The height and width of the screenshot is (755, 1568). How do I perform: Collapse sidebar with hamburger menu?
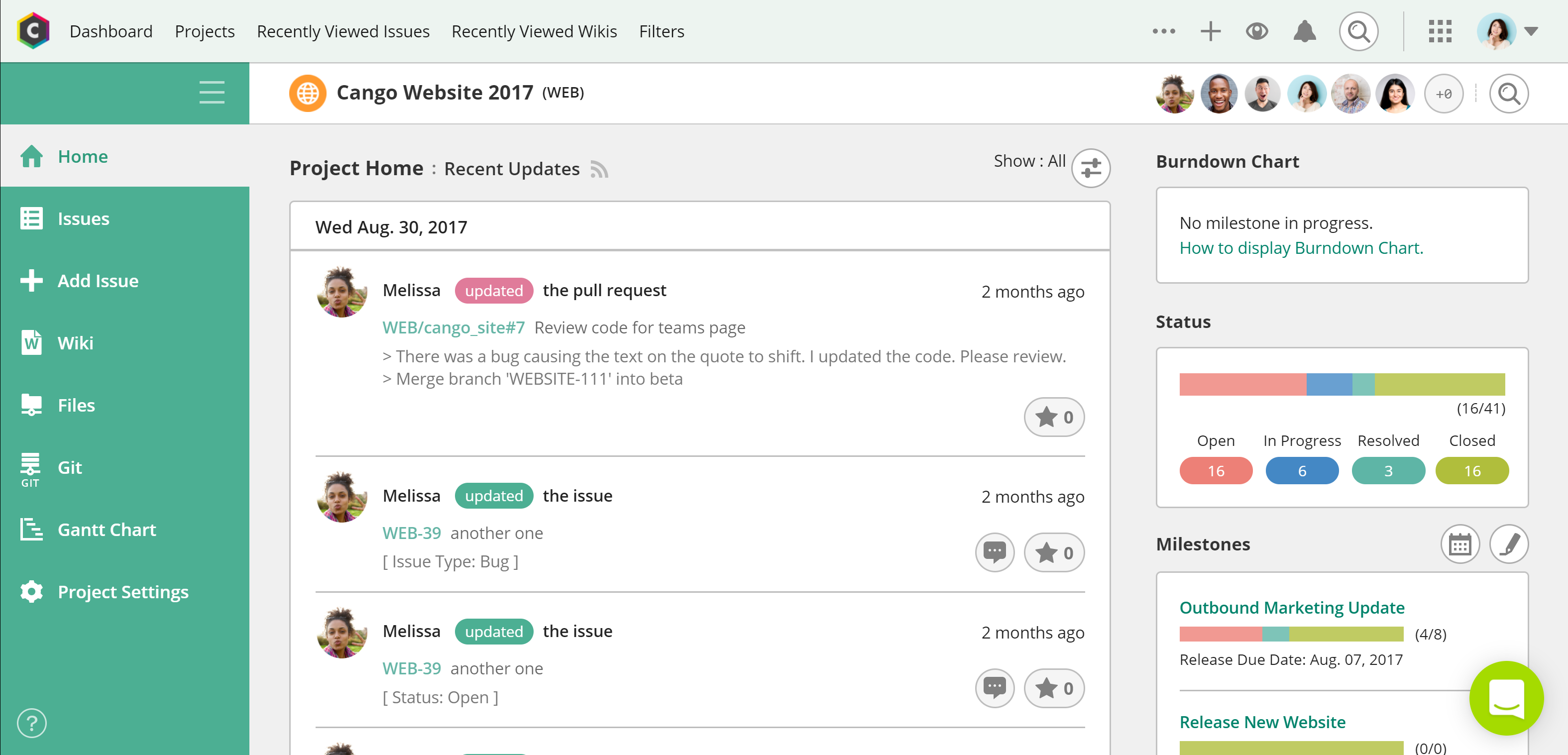pos(212,93)
